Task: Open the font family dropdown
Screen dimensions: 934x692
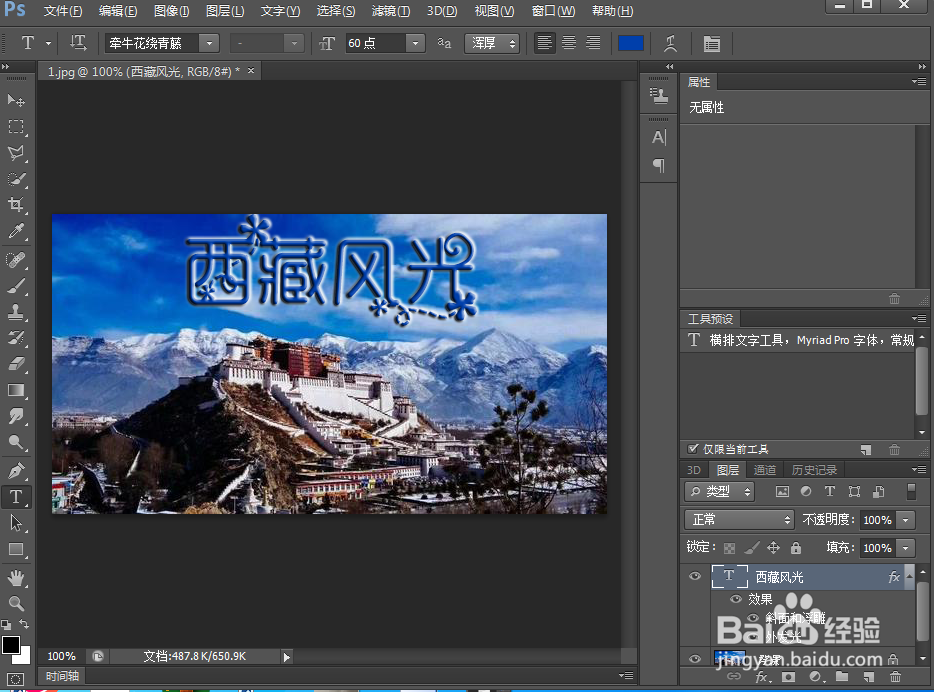Action: click(x=209, y=43)
